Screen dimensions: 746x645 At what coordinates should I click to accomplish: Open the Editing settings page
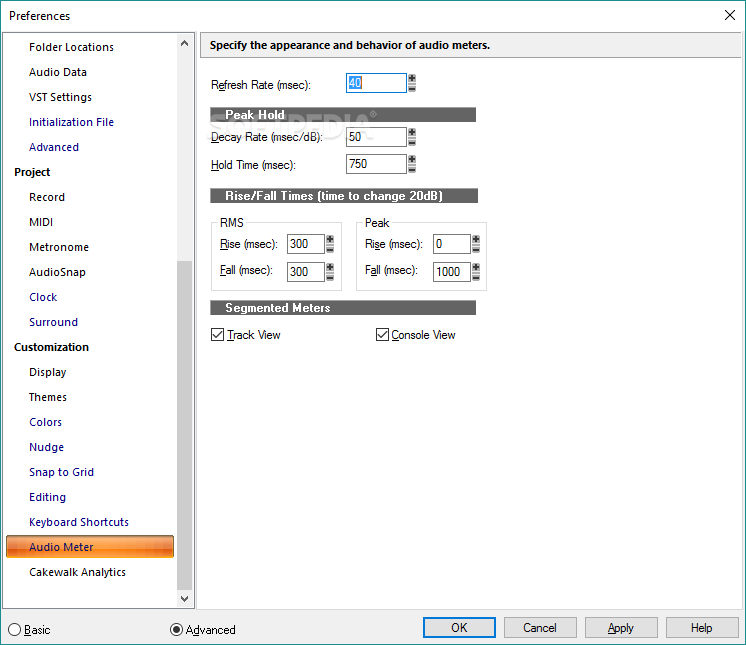(47, 497)
